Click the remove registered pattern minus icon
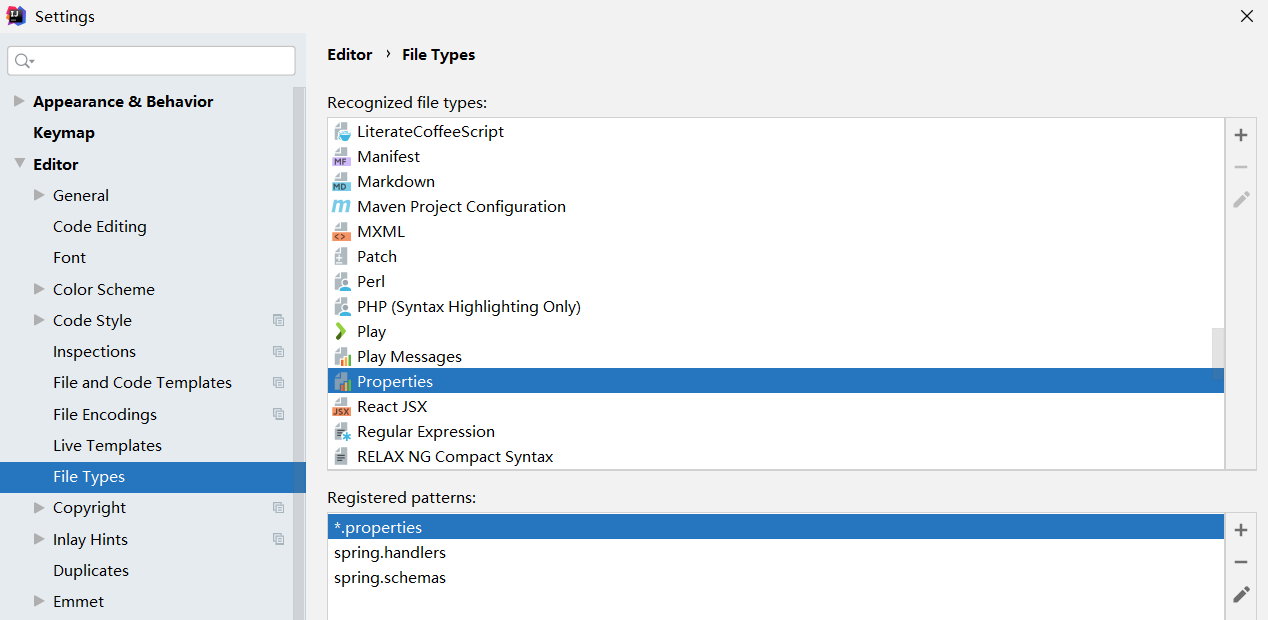The height and width of the screenshot is (620, 1268). (x=1241, y=562)
